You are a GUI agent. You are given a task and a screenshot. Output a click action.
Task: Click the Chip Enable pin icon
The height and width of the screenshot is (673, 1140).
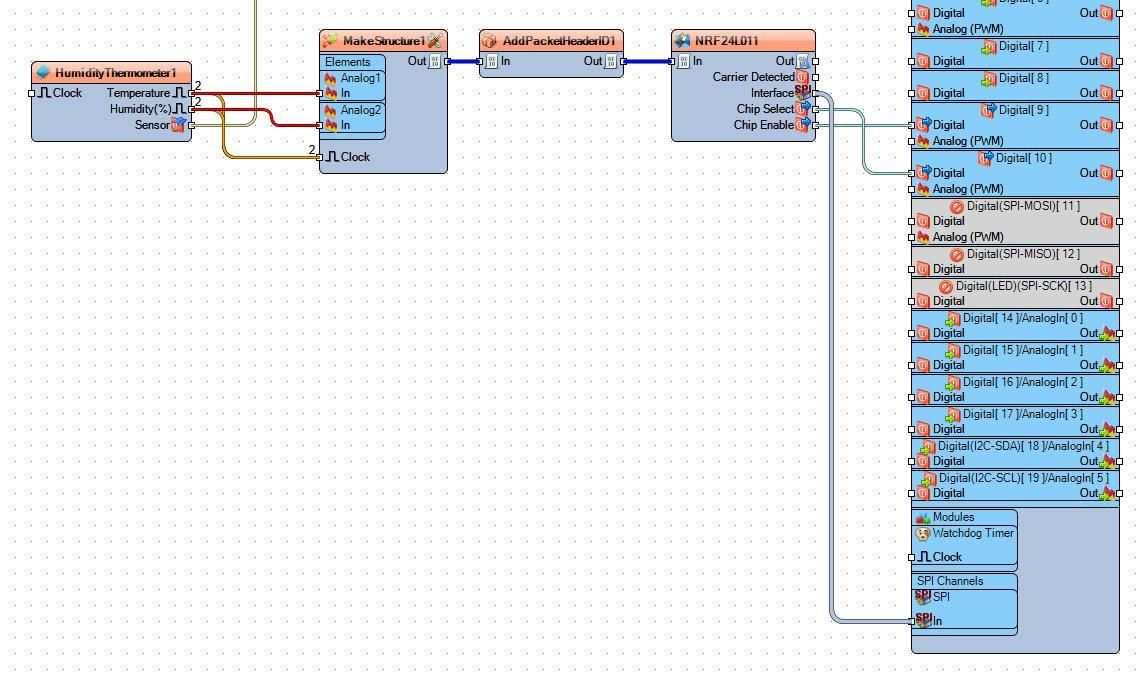803,124
